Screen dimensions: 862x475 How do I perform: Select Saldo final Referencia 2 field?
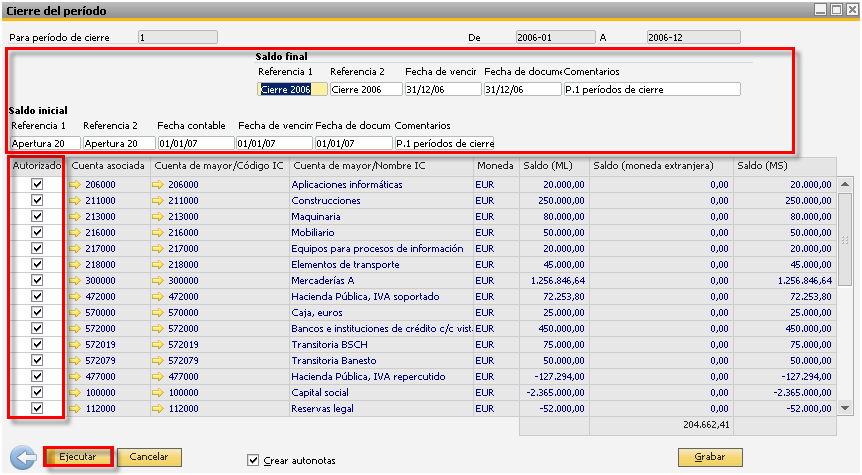point(366,89)
